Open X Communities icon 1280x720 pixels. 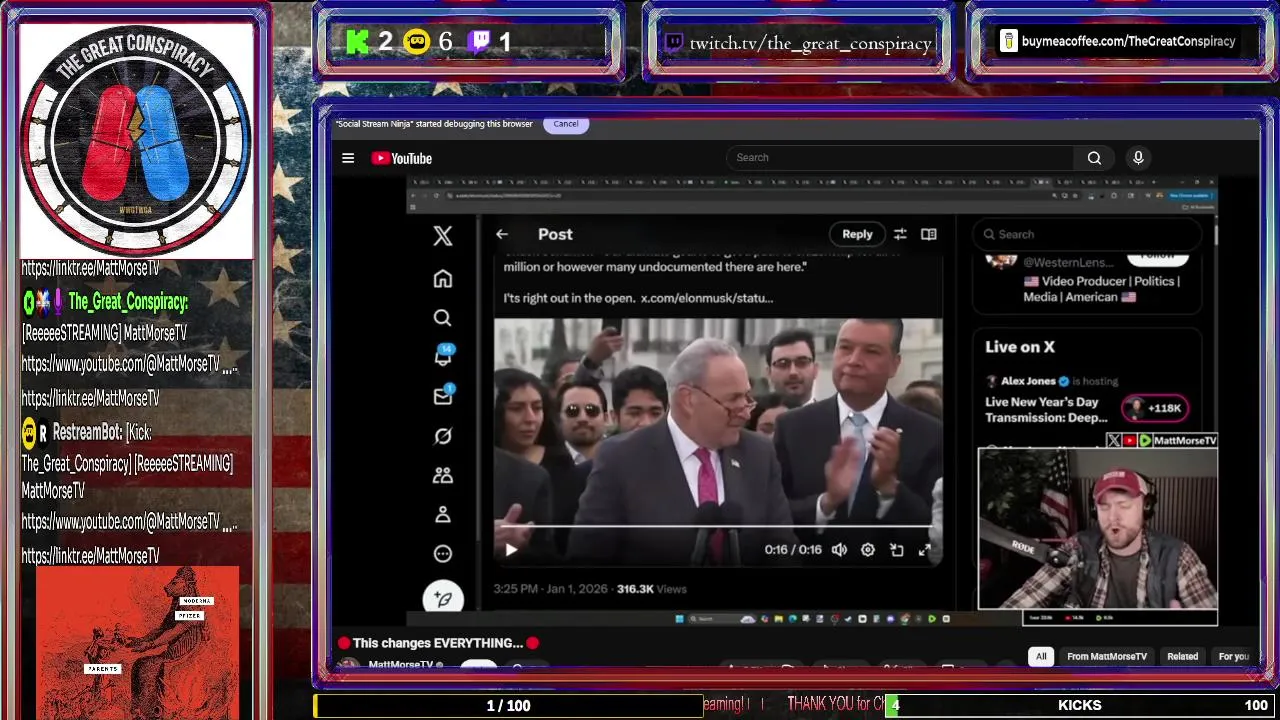[443, 476]
